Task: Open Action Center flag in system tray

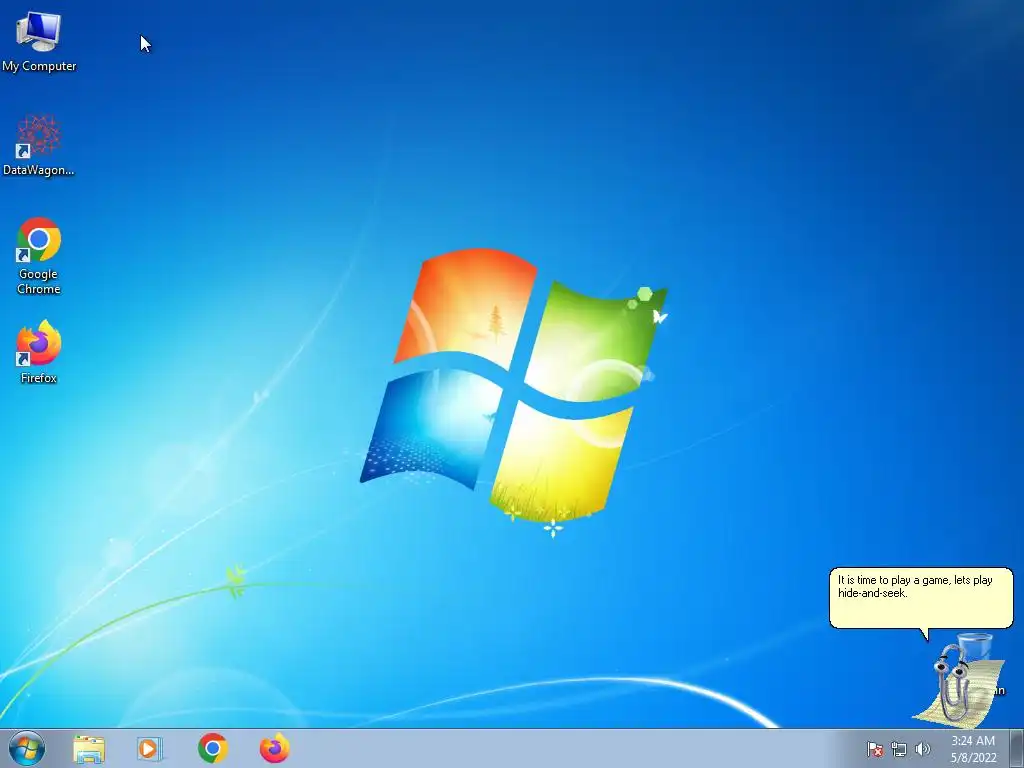Action: point(874,749)
